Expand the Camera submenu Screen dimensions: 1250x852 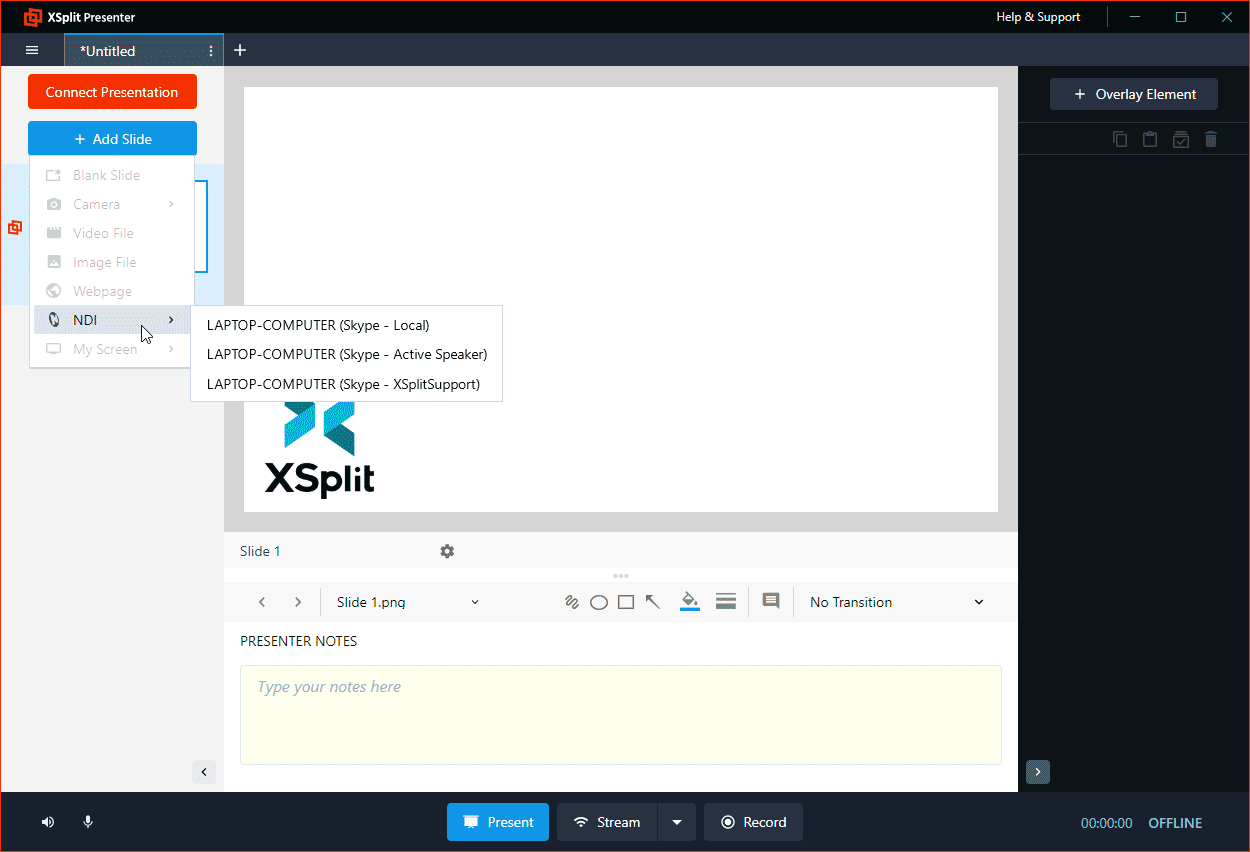click(172, 204)
